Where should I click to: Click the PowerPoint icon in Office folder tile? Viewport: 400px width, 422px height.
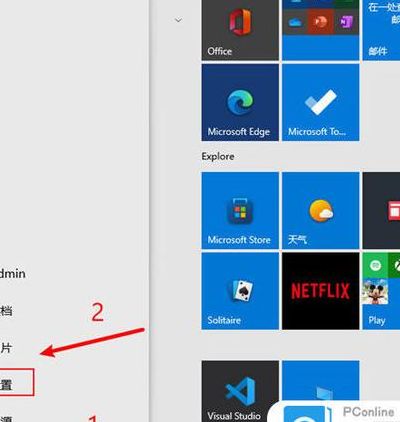tap(320, 22)
